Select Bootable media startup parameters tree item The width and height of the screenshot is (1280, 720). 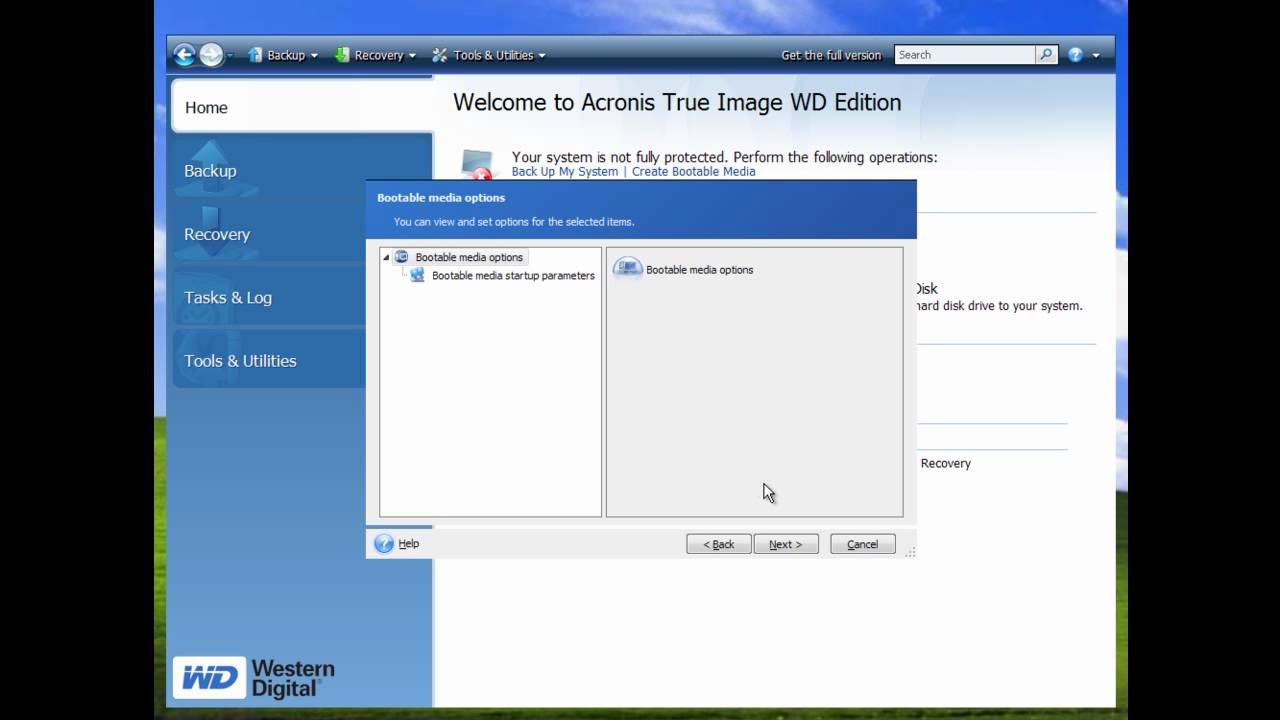tap(513, 275)
